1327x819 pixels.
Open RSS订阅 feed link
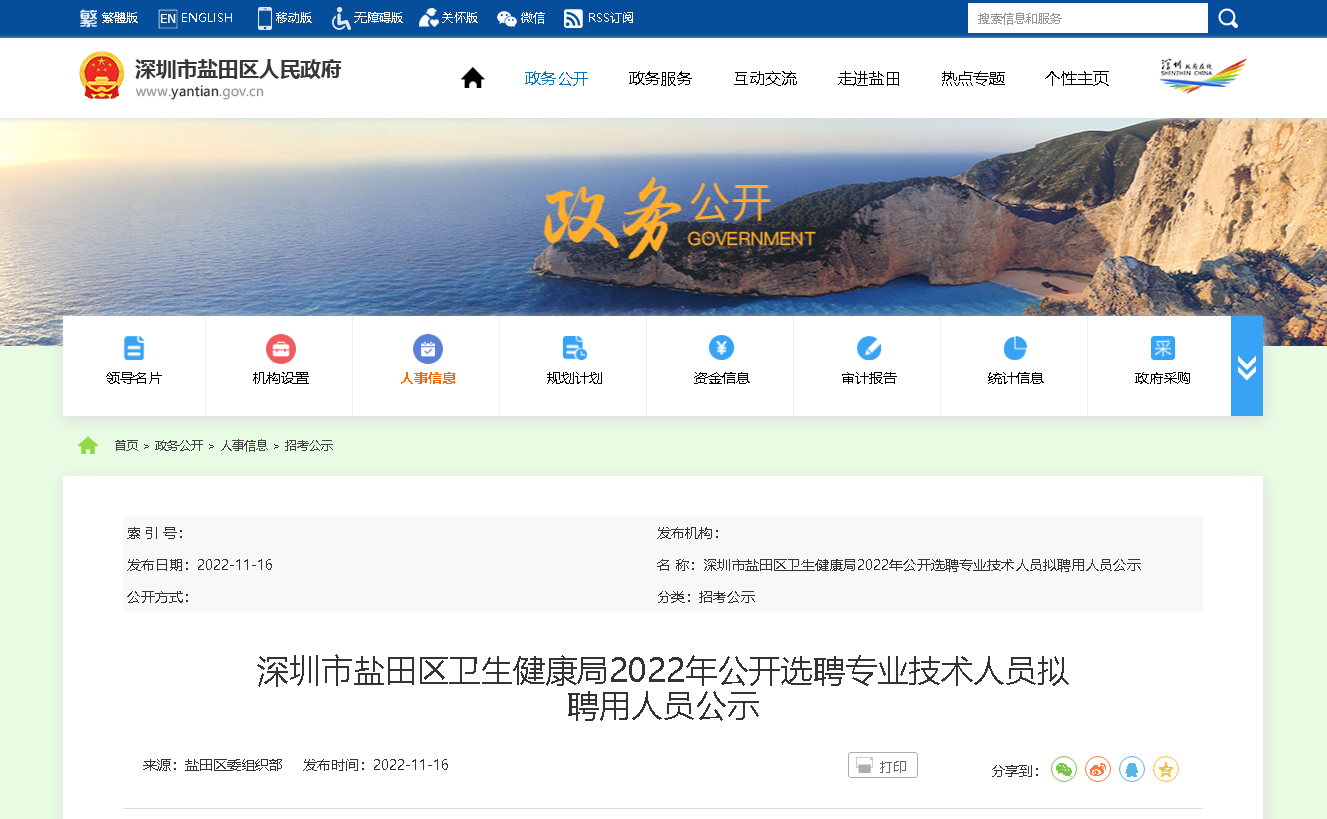pos(599,18)
